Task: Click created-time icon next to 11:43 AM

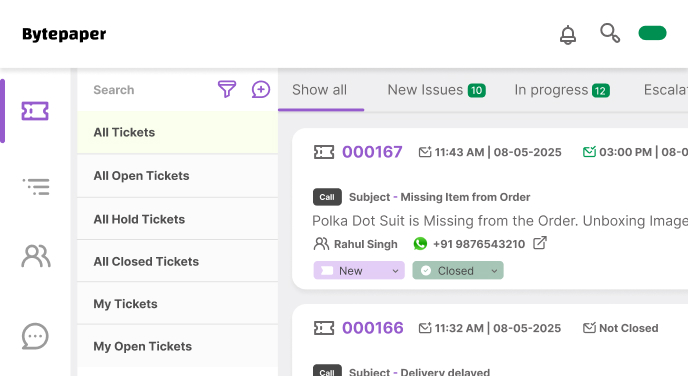Action: (x=425, y=152)
